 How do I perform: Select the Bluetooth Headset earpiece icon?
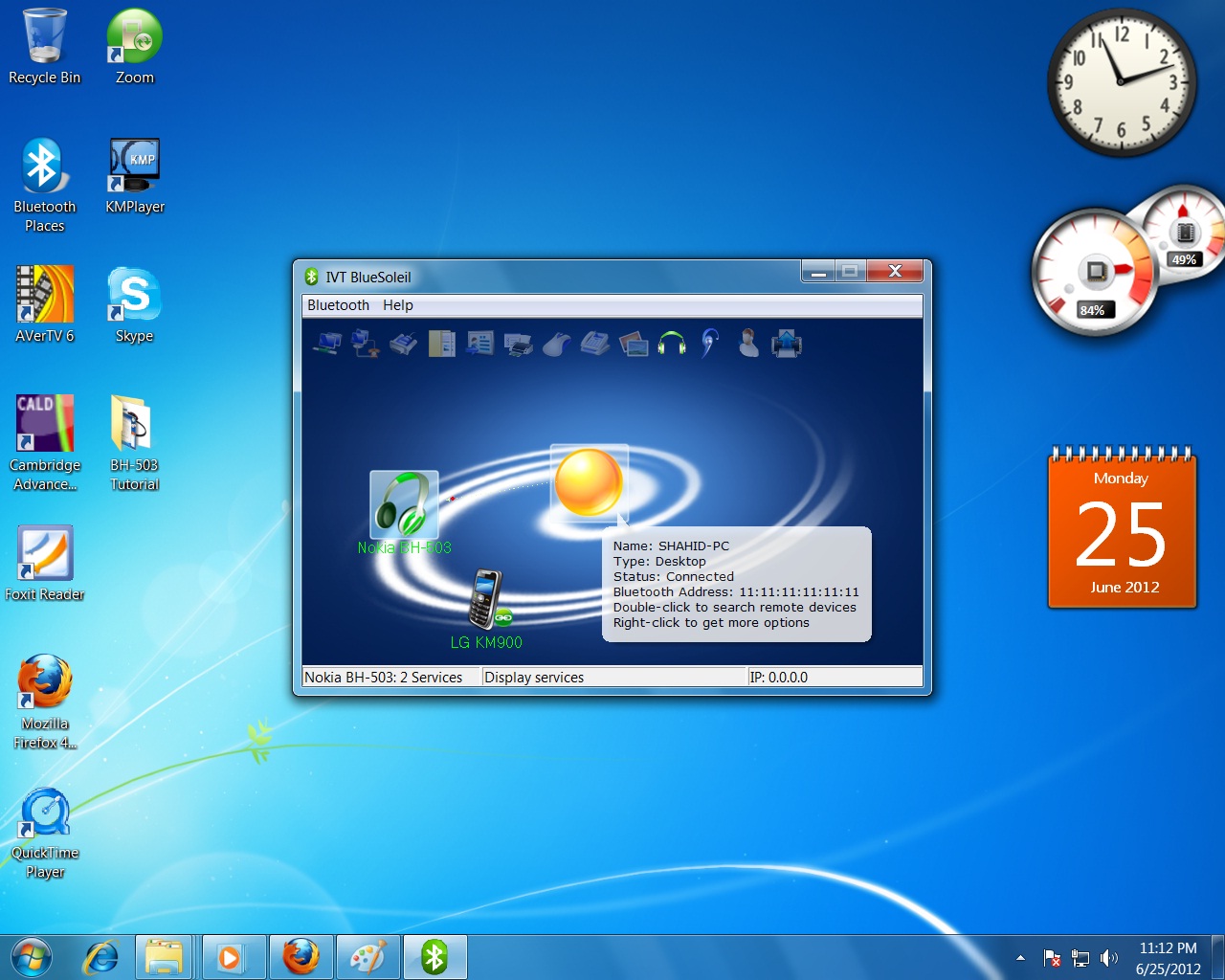[709, 343]
